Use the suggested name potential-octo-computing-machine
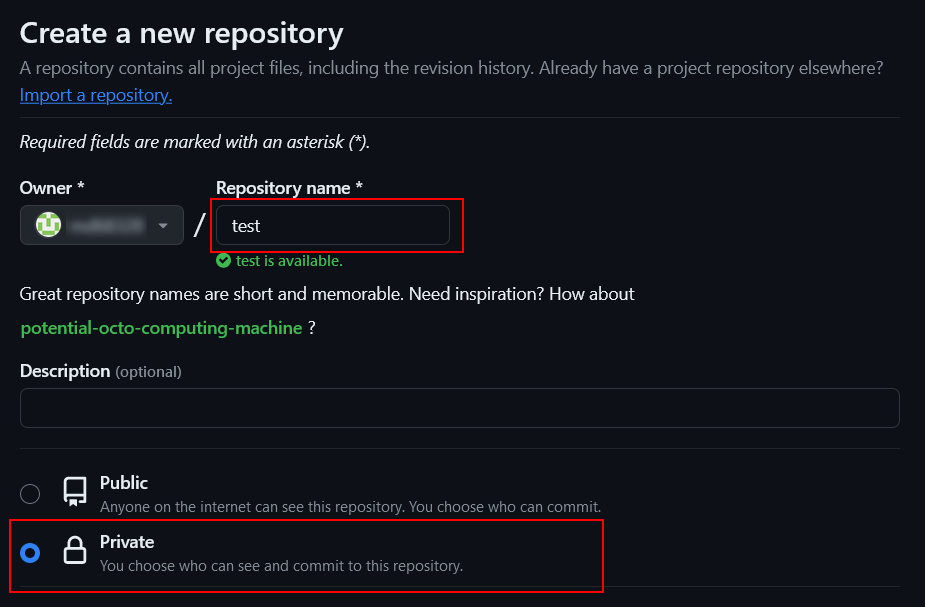The height and width of the screenshot is (607, 925). (161, 328)
